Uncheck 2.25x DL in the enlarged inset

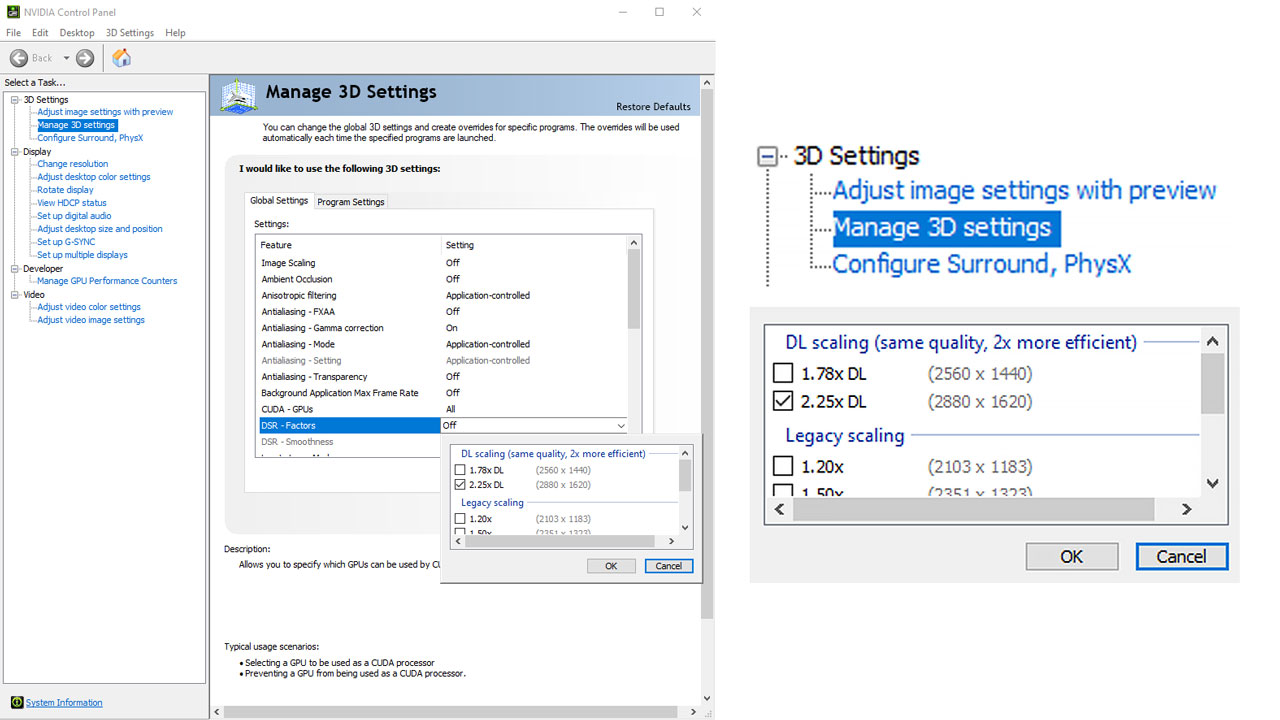(783, 402)
